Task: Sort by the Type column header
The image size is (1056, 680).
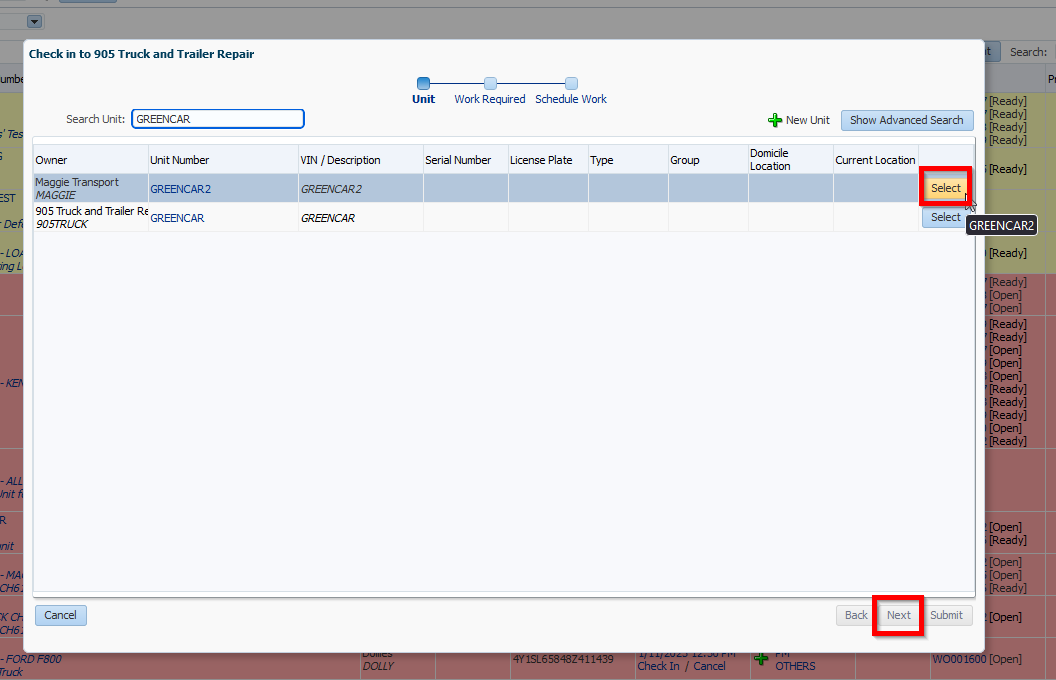Action: (x=628, y=160)
